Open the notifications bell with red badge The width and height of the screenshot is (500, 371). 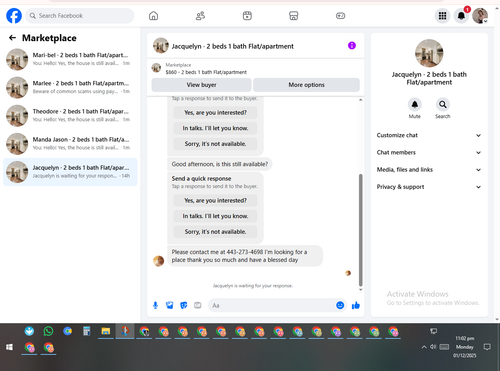tap(461, 16)
